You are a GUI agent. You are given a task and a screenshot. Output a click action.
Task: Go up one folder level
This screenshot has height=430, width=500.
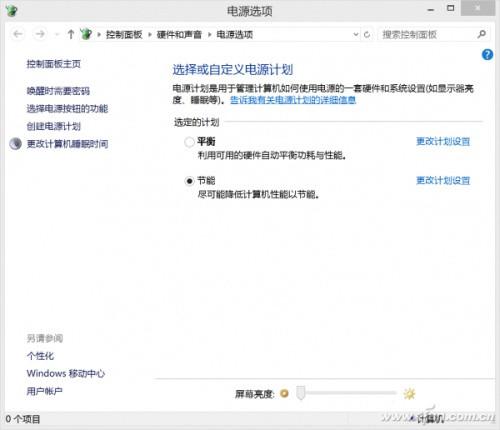[70, 34]
